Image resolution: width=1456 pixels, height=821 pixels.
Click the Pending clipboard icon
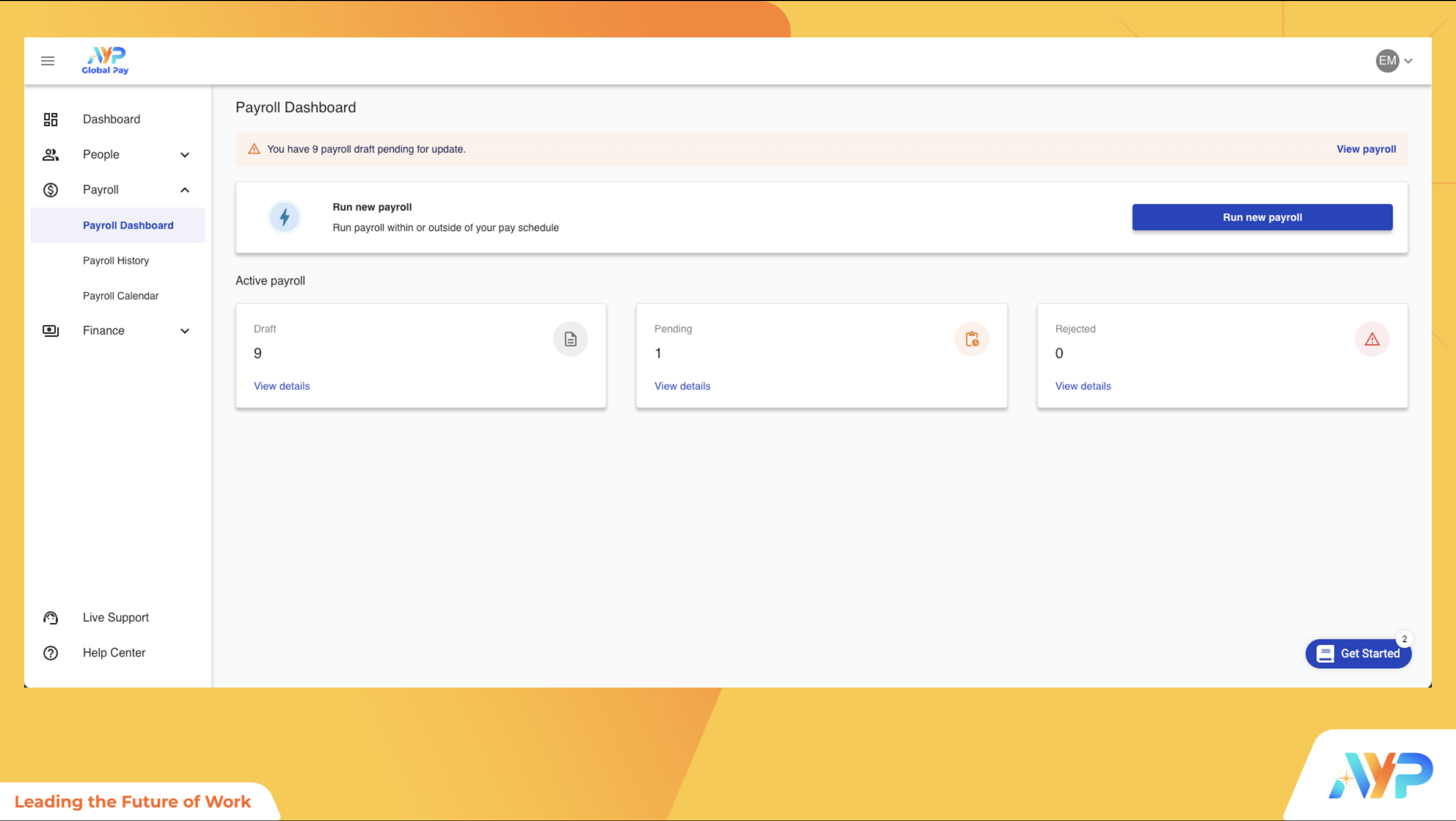972,339
